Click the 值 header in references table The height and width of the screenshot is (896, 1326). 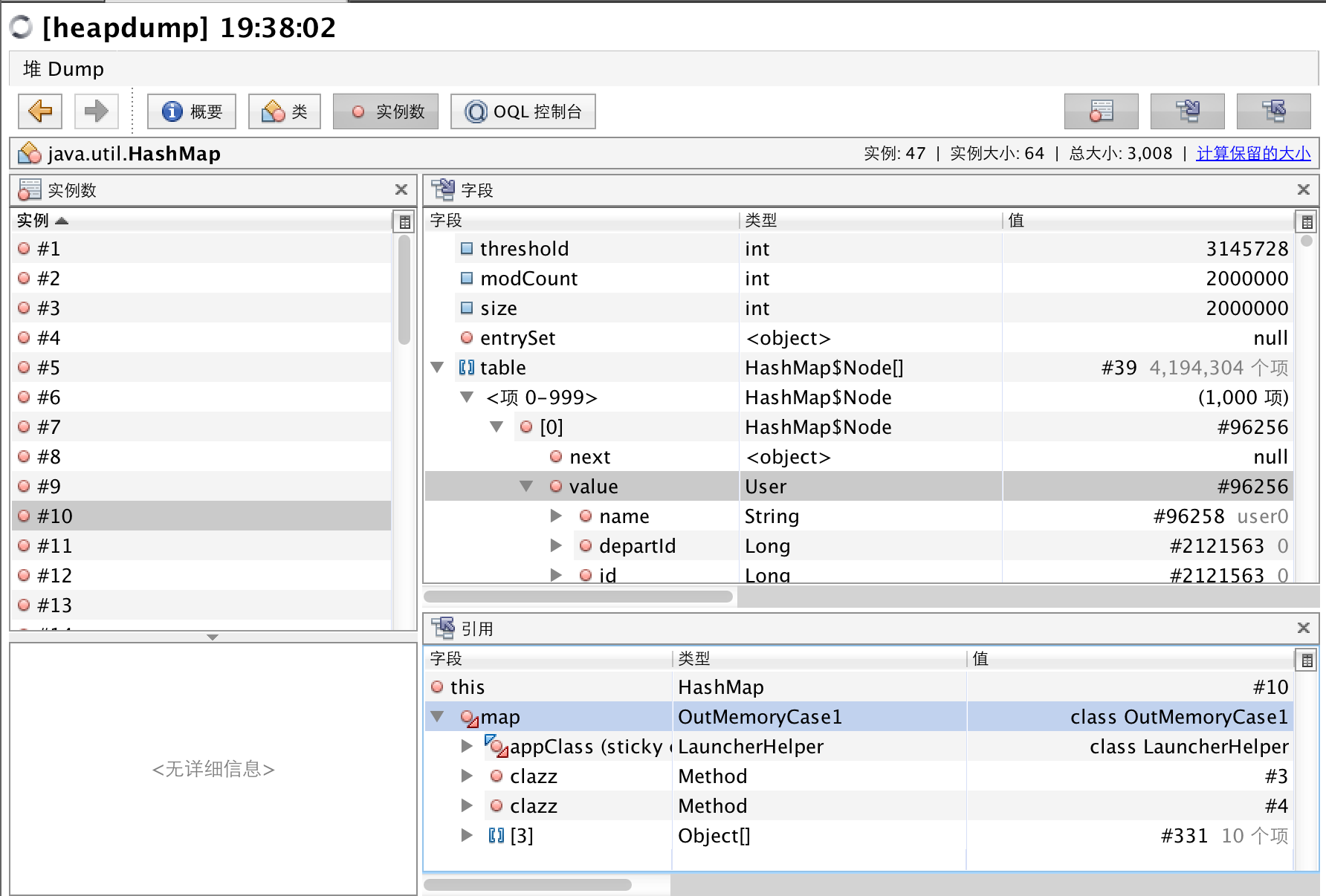pyautogui.click(x=1130, y=659)
